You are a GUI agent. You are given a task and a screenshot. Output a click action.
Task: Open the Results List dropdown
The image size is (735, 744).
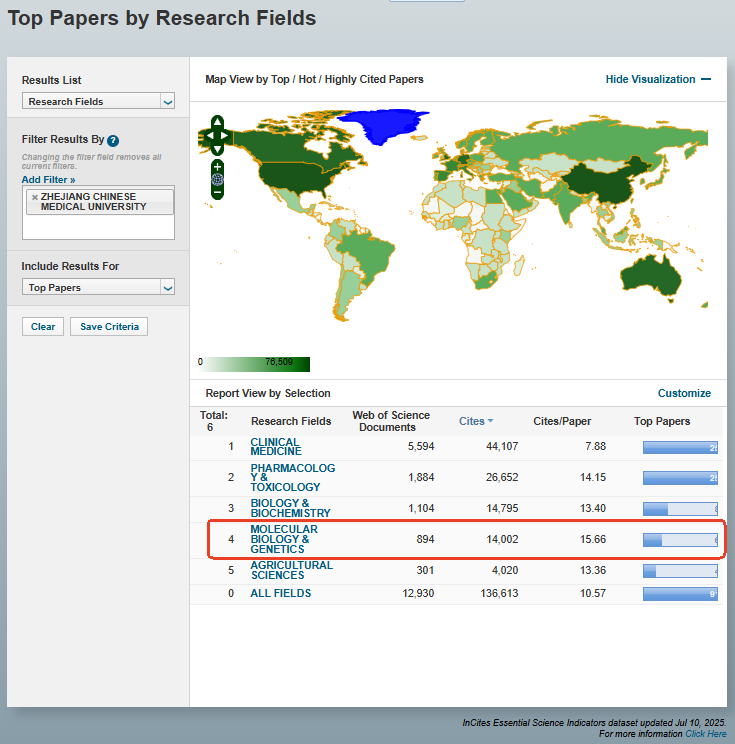tap(167, 101)
